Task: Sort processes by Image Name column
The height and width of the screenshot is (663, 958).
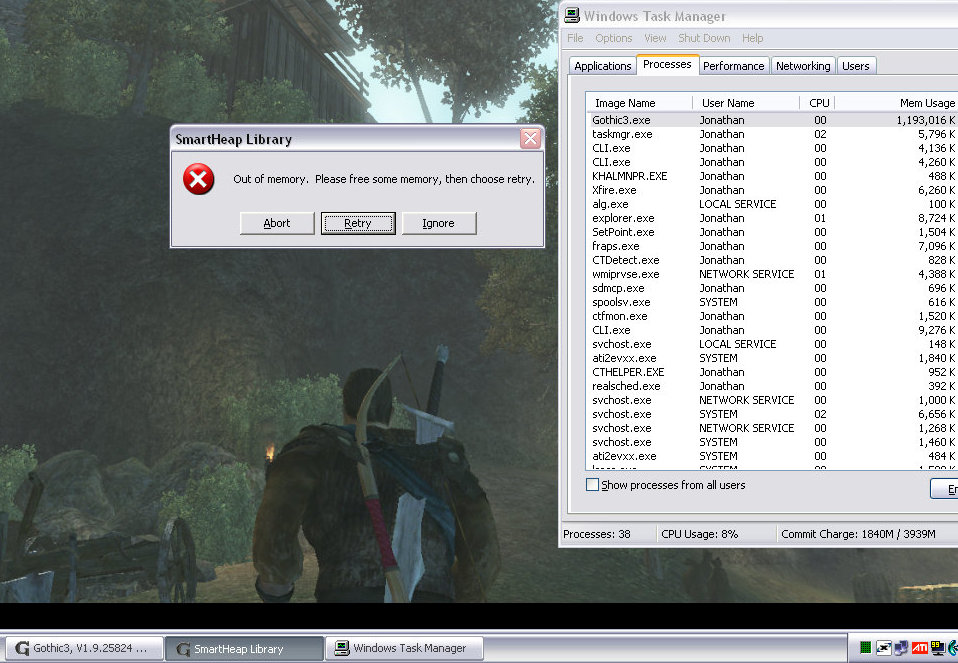Action: point(639,103)
